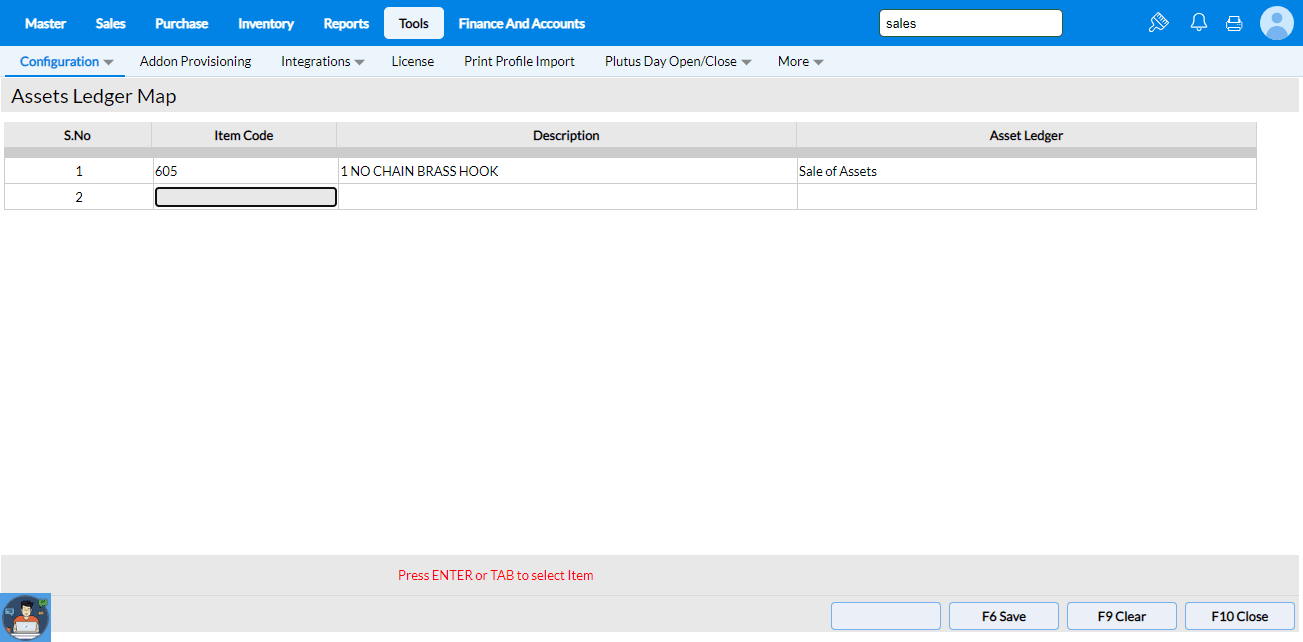
Task: Click the search box containing 'sales'
Action: click(x=971, y=23)
